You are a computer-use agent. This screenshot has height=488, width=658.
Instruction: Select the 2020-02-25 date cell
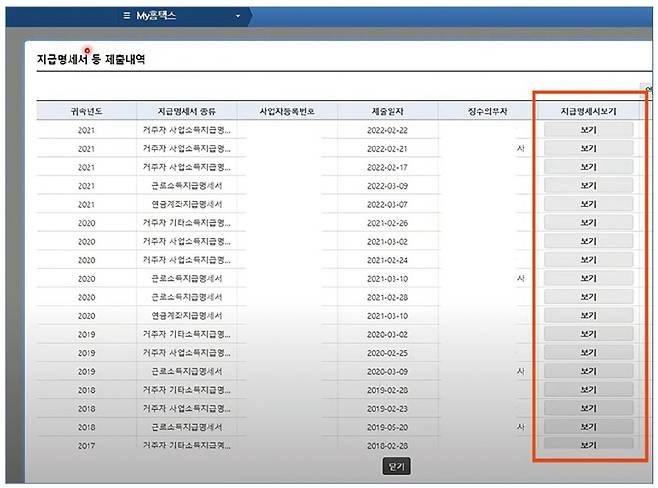(x=387, y=353)
